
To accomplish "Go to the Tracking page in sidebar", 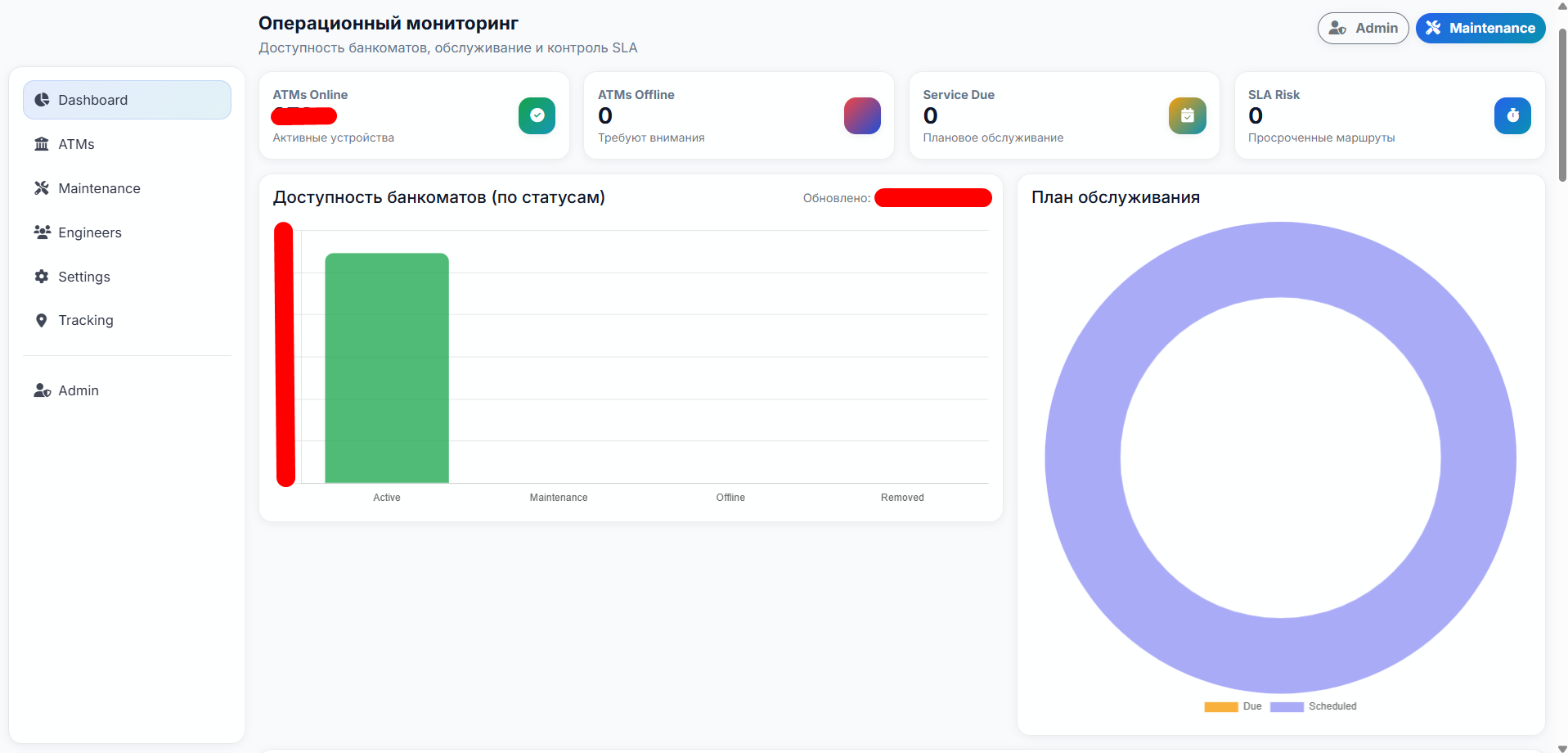I will [86, 320].
